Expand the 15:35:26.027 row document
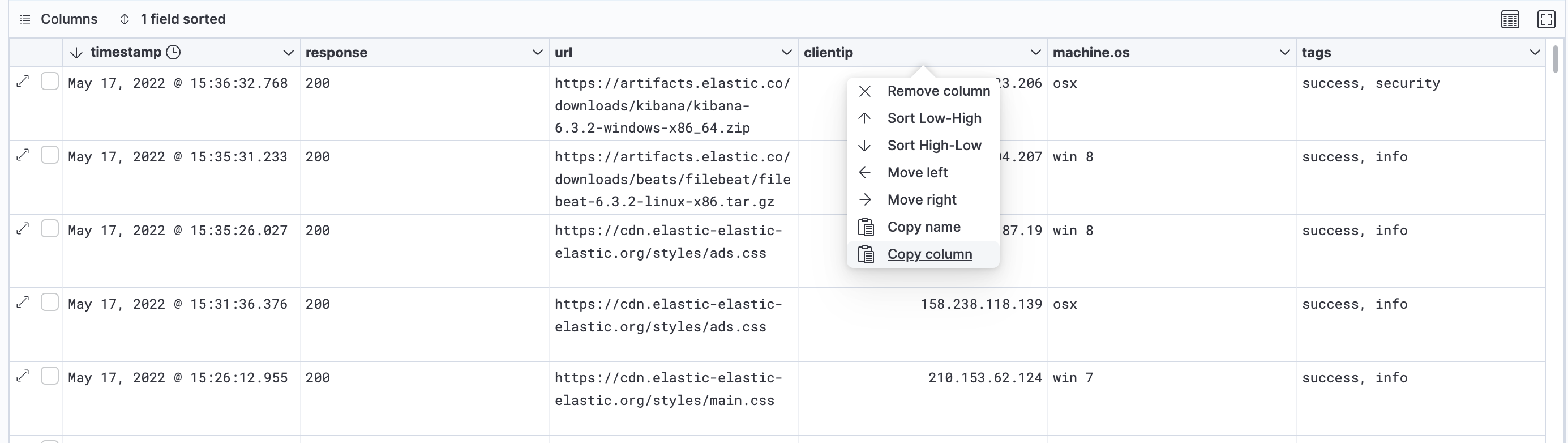 point(23,228)
